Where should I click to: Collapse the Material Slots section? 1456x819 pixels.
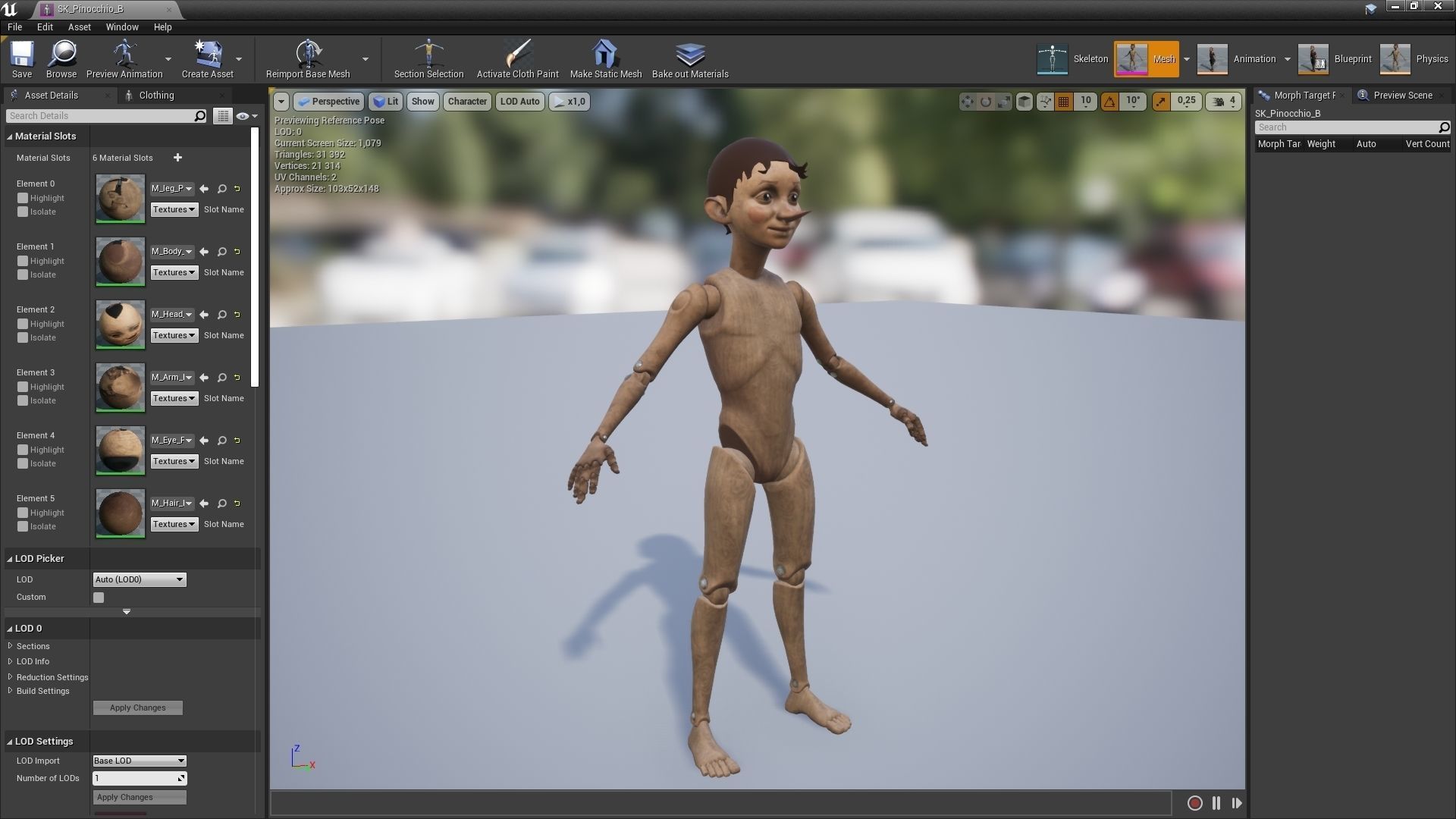click(10, 136)
